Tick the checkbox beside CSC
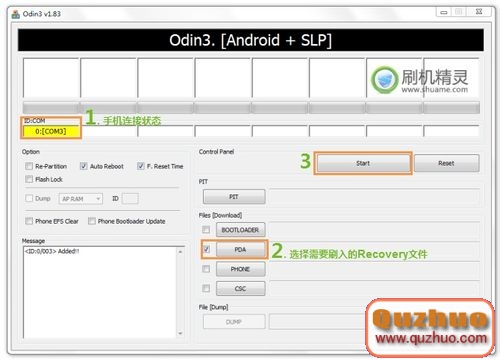Viewport: 500px width, 363px height. tap(206, 288)
